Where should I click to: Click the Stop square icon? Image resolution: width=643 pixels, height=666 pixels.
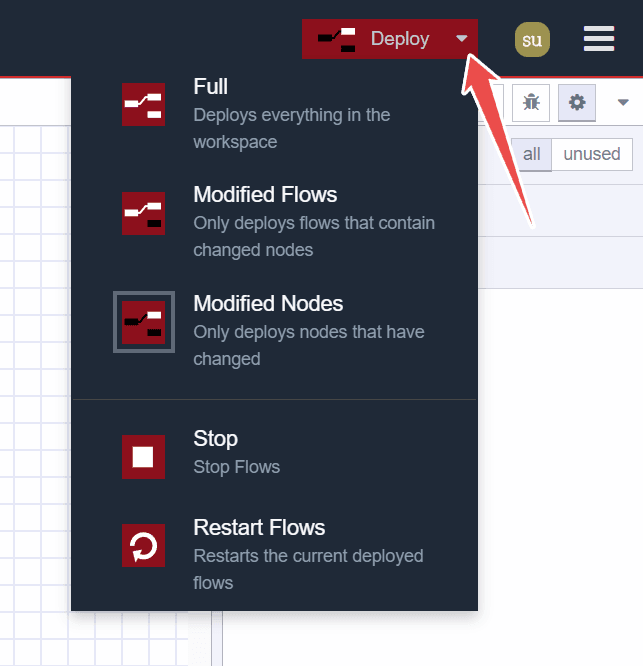coord(143,457)
